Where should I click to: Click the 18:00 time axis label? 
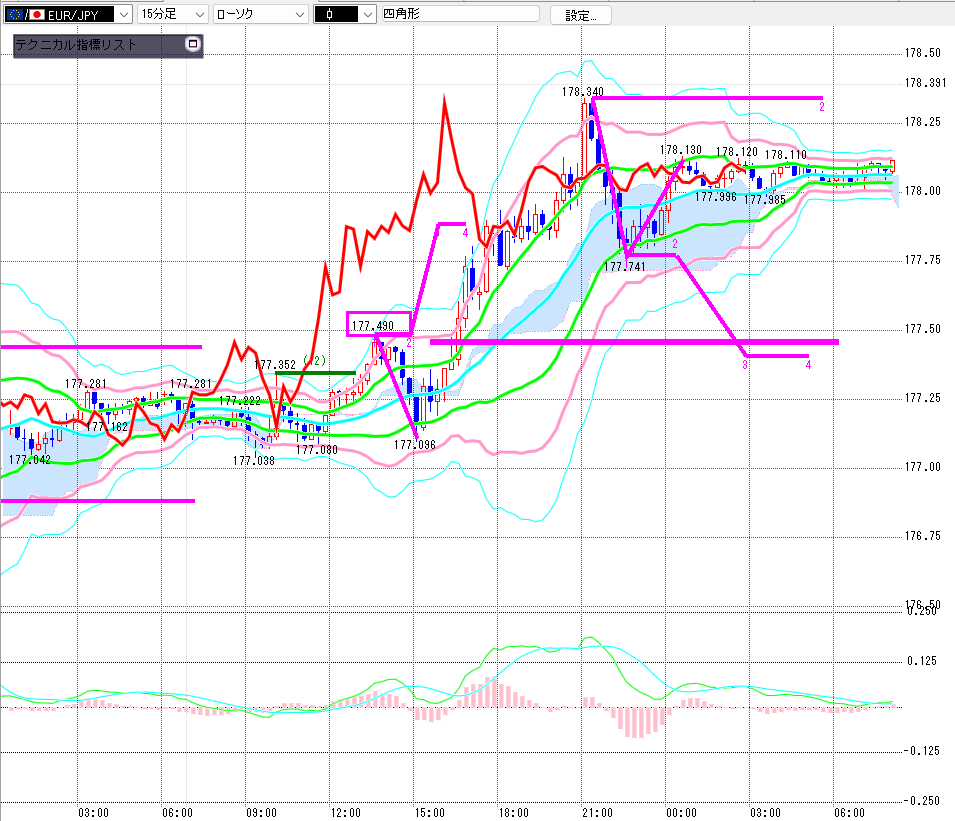tap(513, 813)
